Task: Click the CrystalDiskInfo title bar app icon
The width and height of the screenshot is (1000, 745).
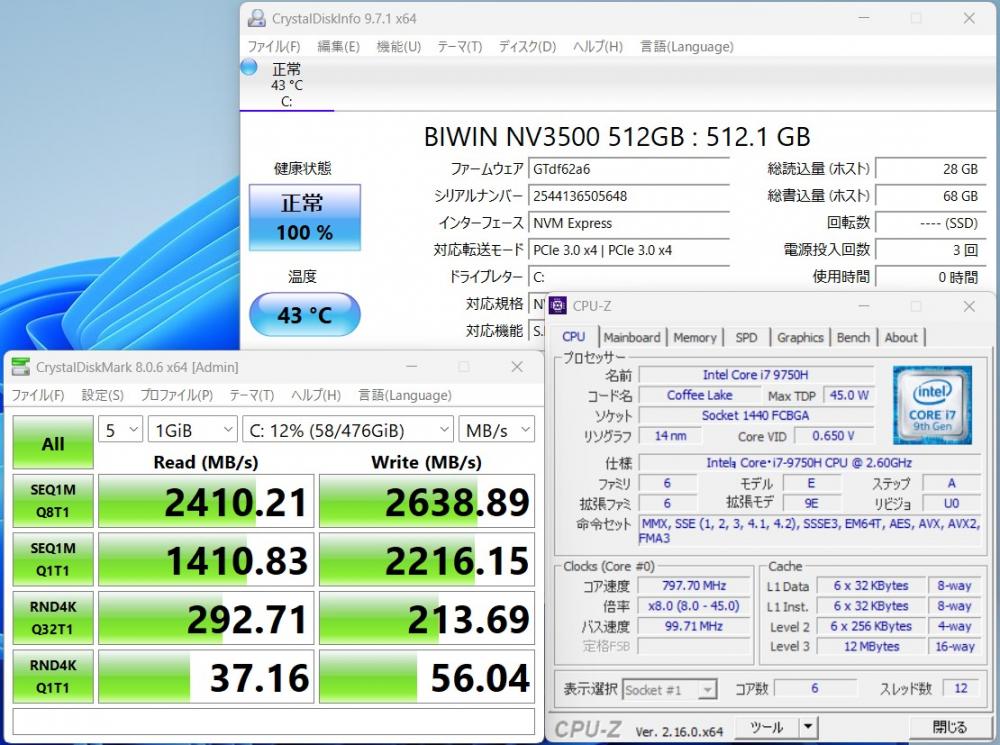Action: 257,18
